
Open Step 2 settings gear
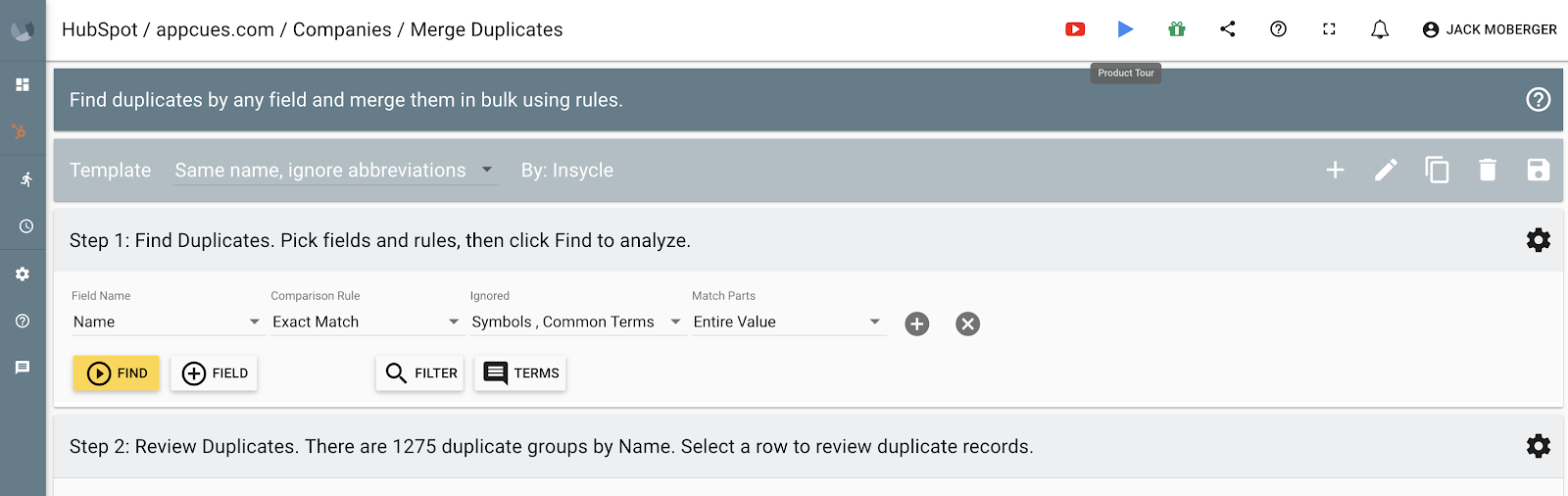click(x=1539, y=446)
